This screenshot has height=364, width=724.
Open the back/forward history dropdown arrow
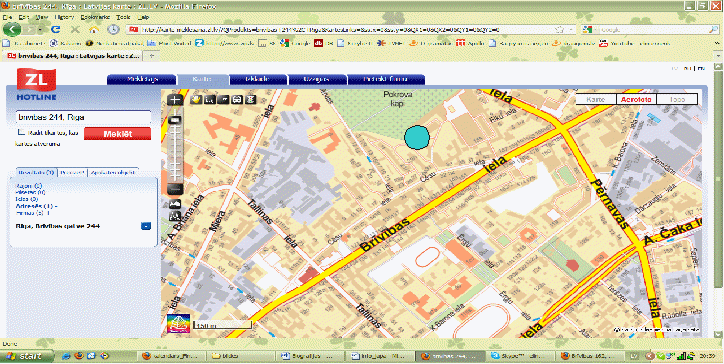(x=41, y=30)
